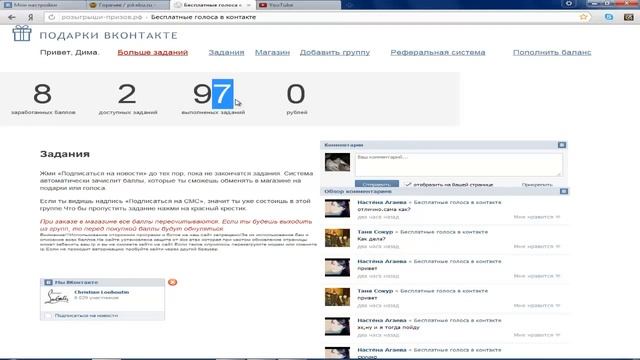The image size is (640, 360).
Task: Click the 'Задания' section heading
Action: (x=64, y=154)
